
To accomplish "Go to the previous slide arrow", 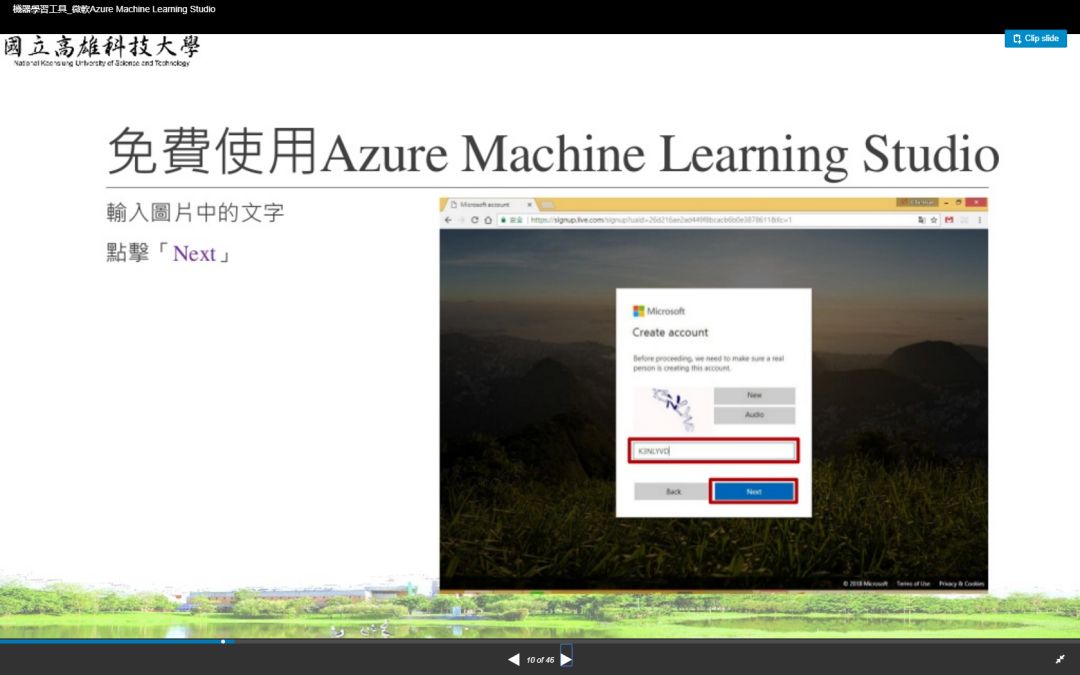I will coord(514,660).
